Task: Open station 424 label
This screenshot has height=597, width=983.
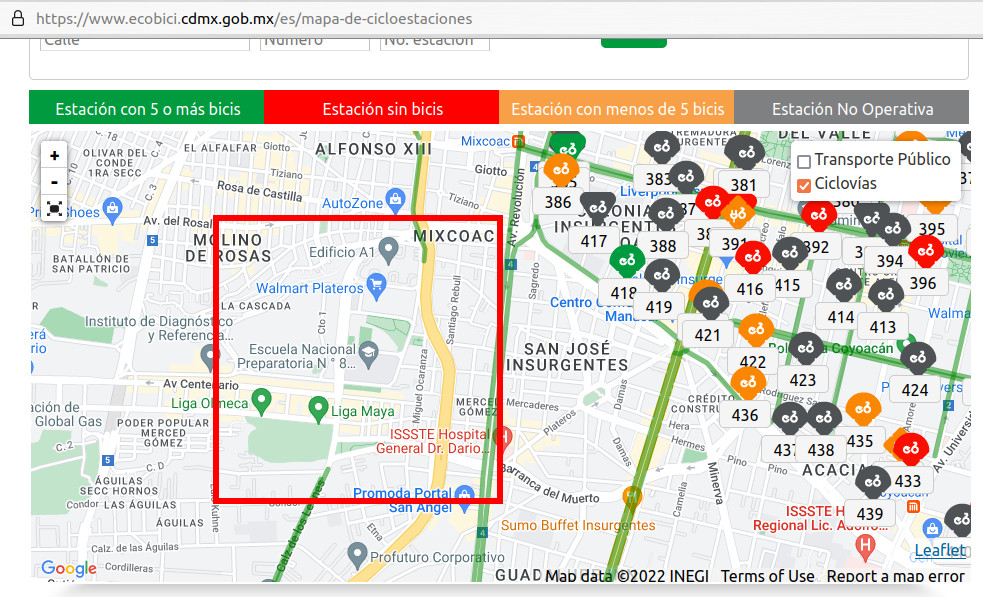Action: (x=915, y=390)
